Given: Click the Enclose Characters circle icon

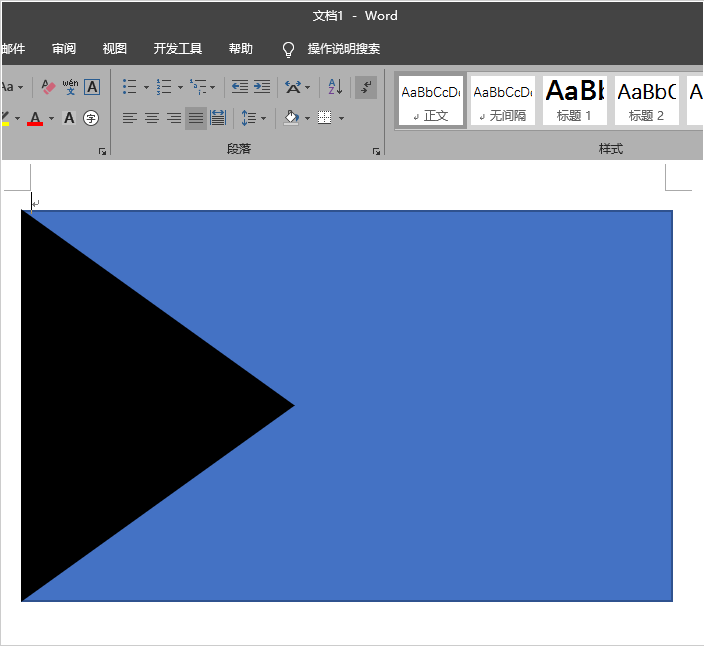Looking at the screenshot, I should (91, 118).
